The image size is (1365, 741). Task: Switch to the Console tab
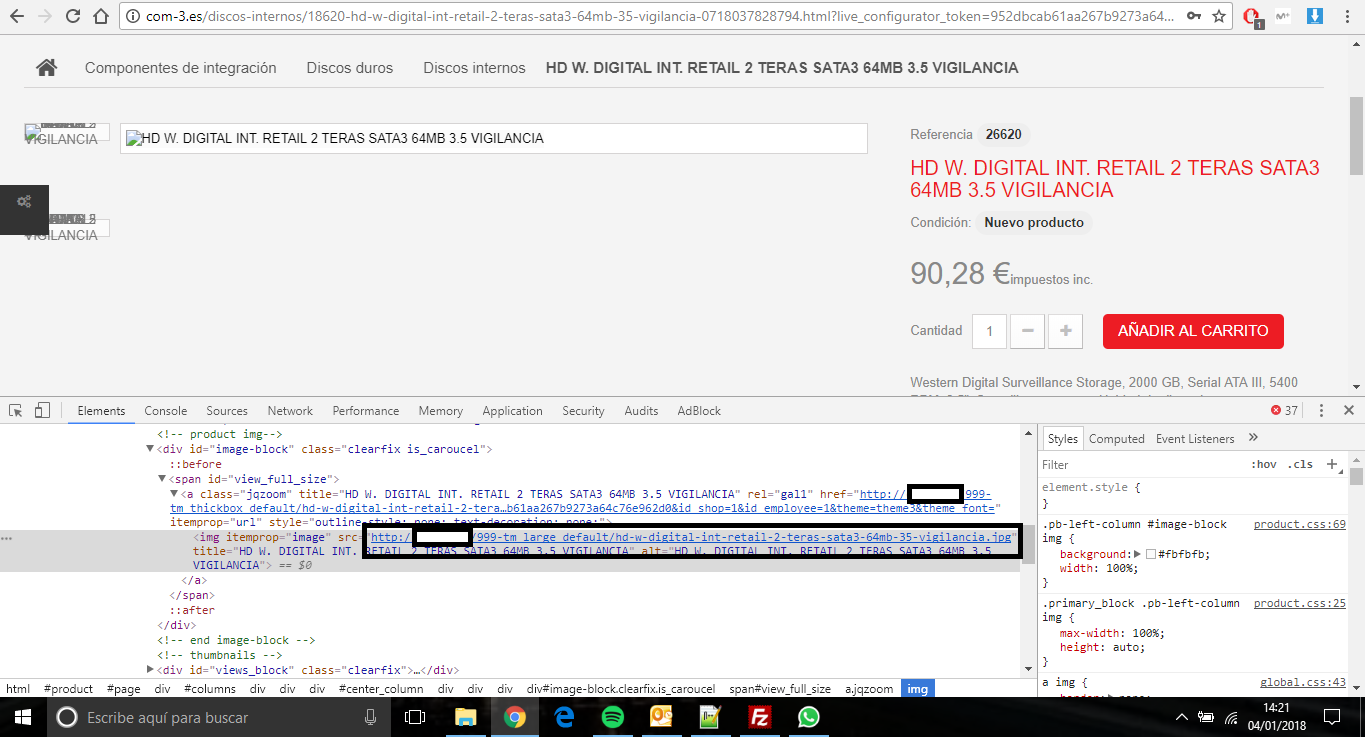[x=166, y=410]
